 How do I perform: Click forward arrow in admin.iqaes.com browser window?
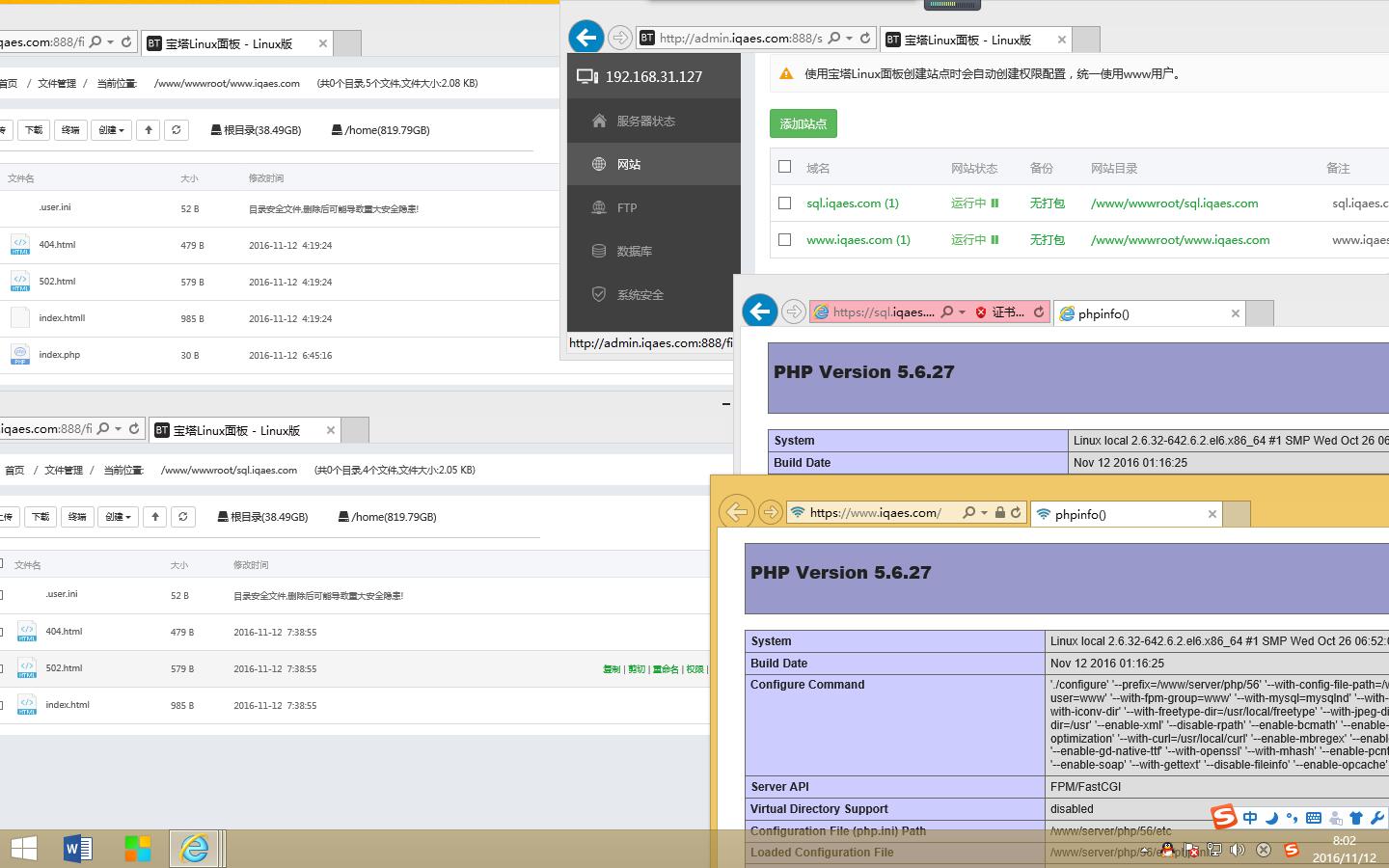620,39
